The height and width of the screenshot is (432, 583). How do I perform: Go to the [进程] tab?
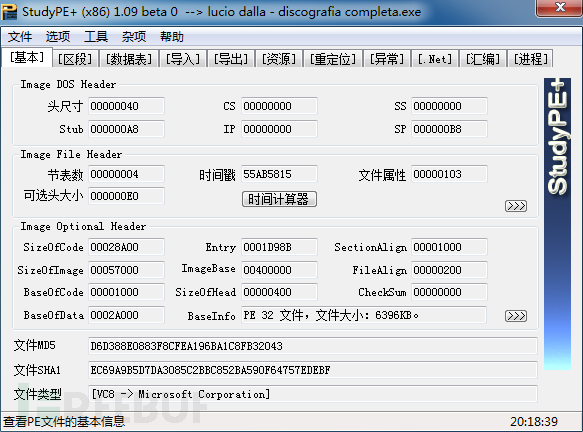(x=531, y=59)
